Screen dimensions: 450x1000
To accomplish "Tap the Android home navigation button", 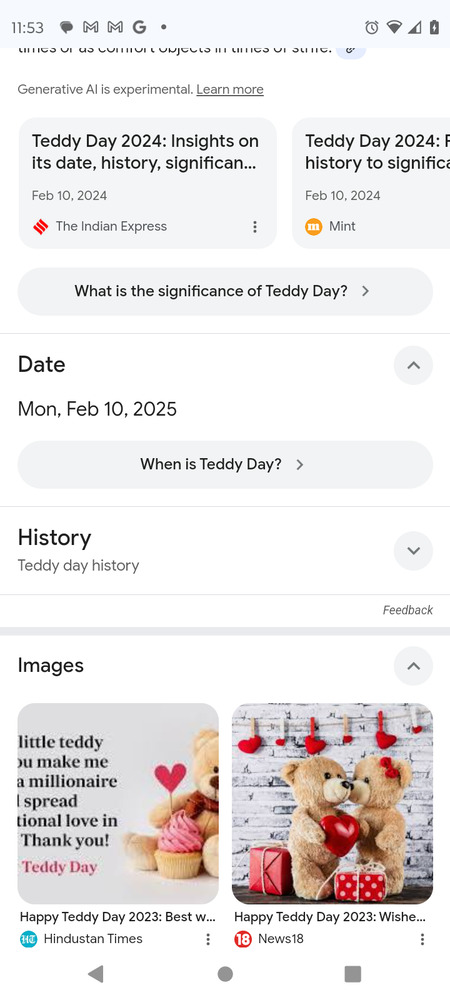I will pyautogui.click(x=225, y=974).
